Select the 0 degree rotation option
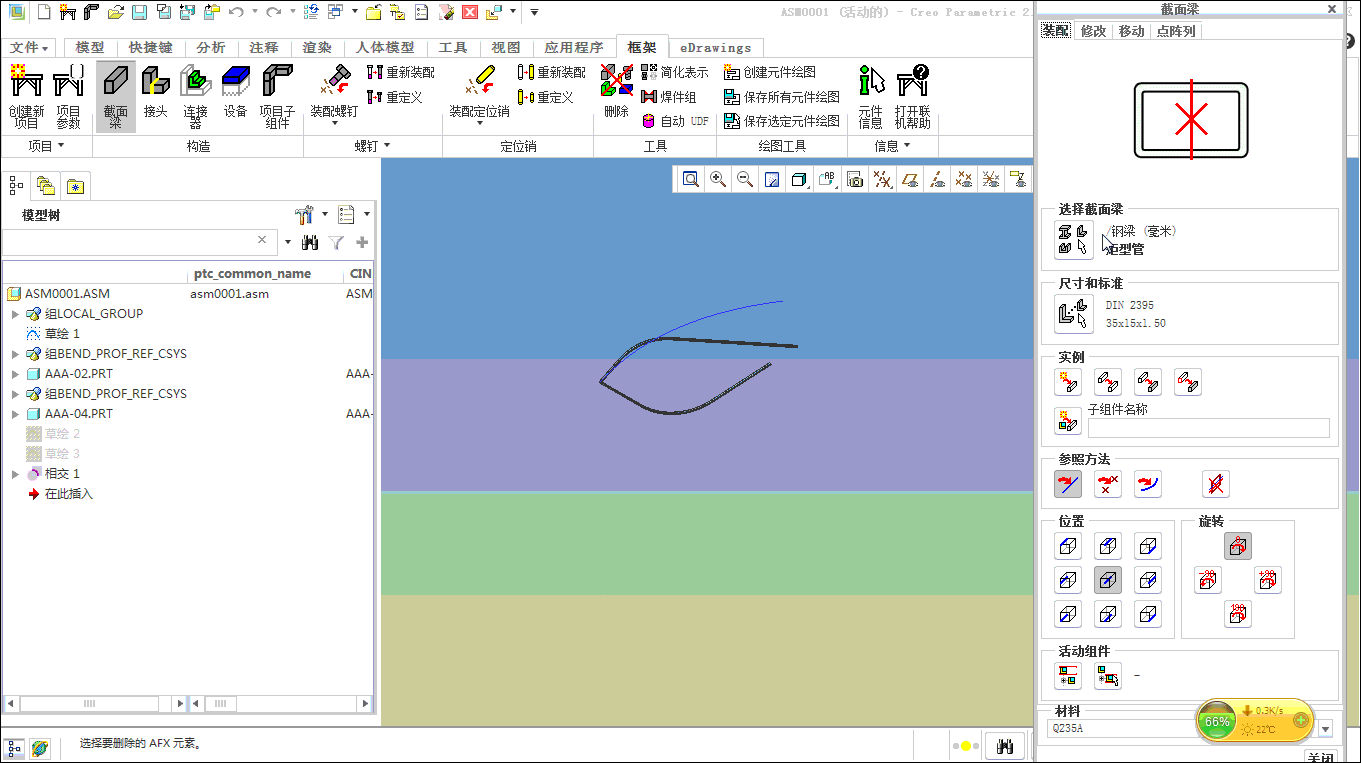 1238,546
